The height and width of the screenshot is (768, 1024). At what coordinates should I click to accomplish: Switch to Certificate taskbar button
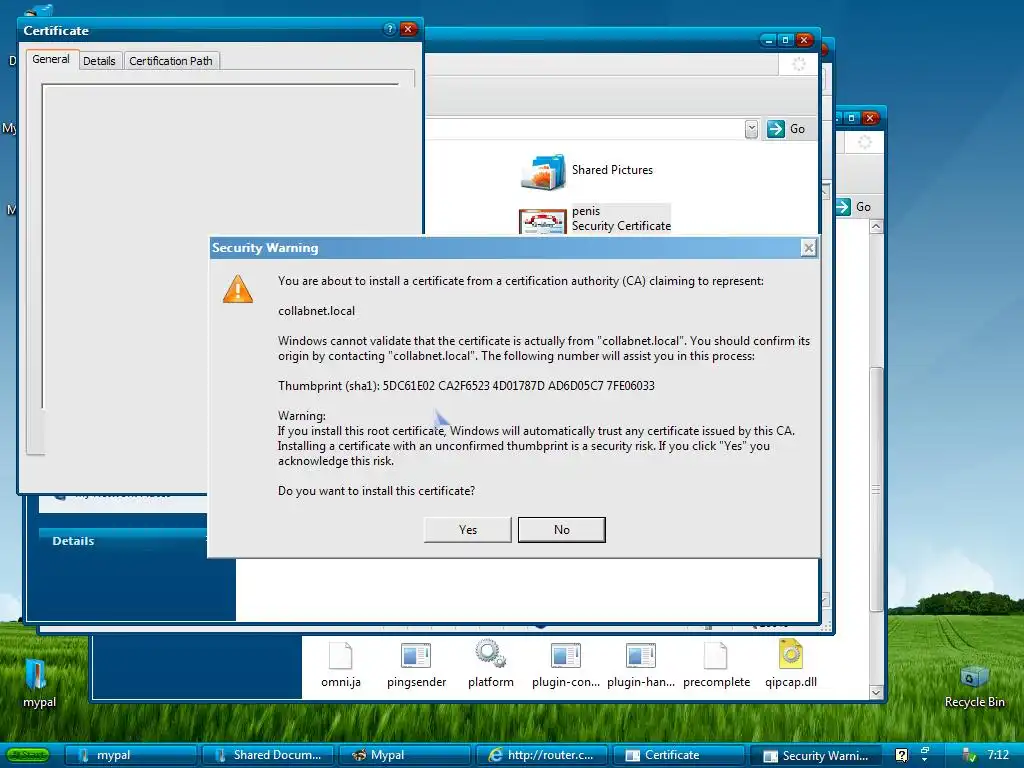click(679, 755)
